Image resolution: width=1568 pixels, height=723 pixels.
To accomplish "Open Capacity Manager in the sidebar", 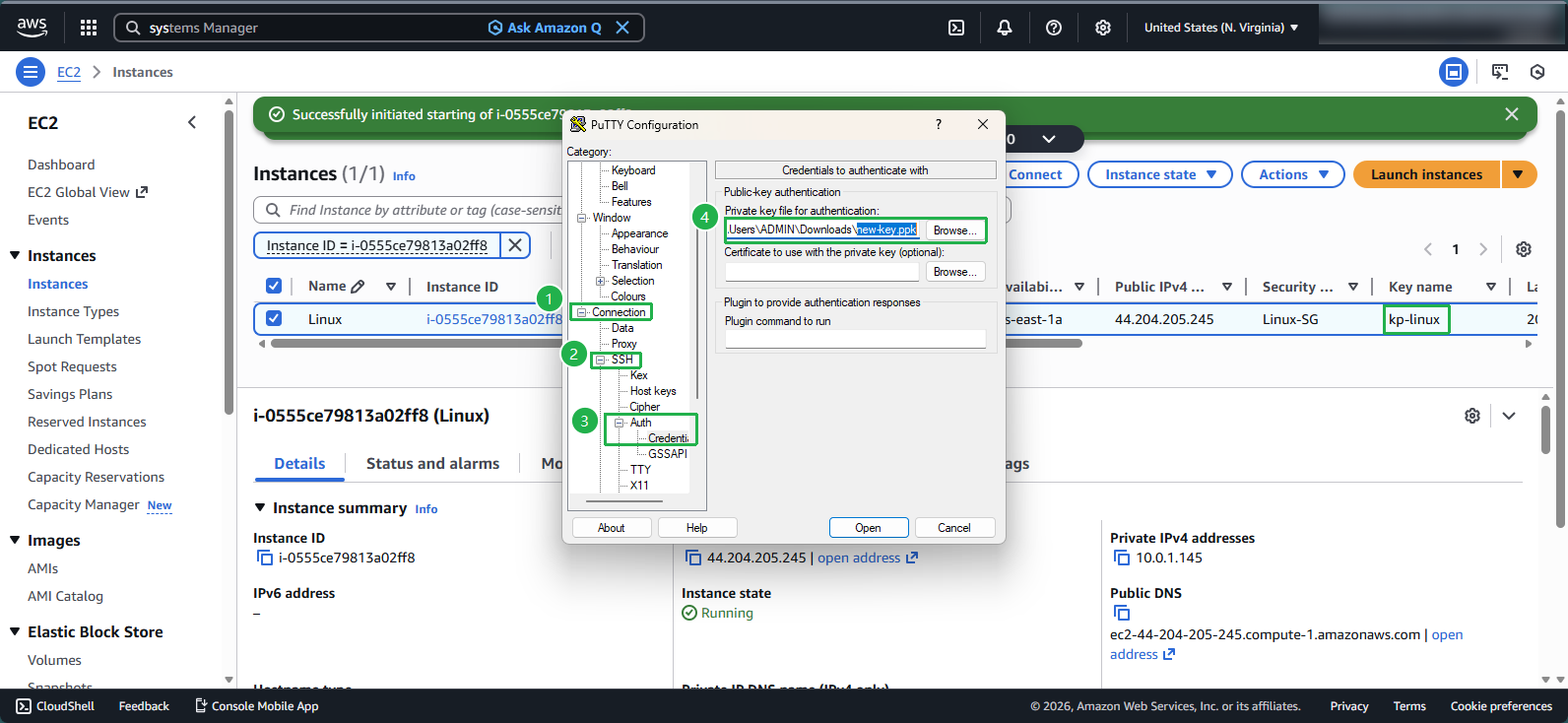I will pos(84,504).
